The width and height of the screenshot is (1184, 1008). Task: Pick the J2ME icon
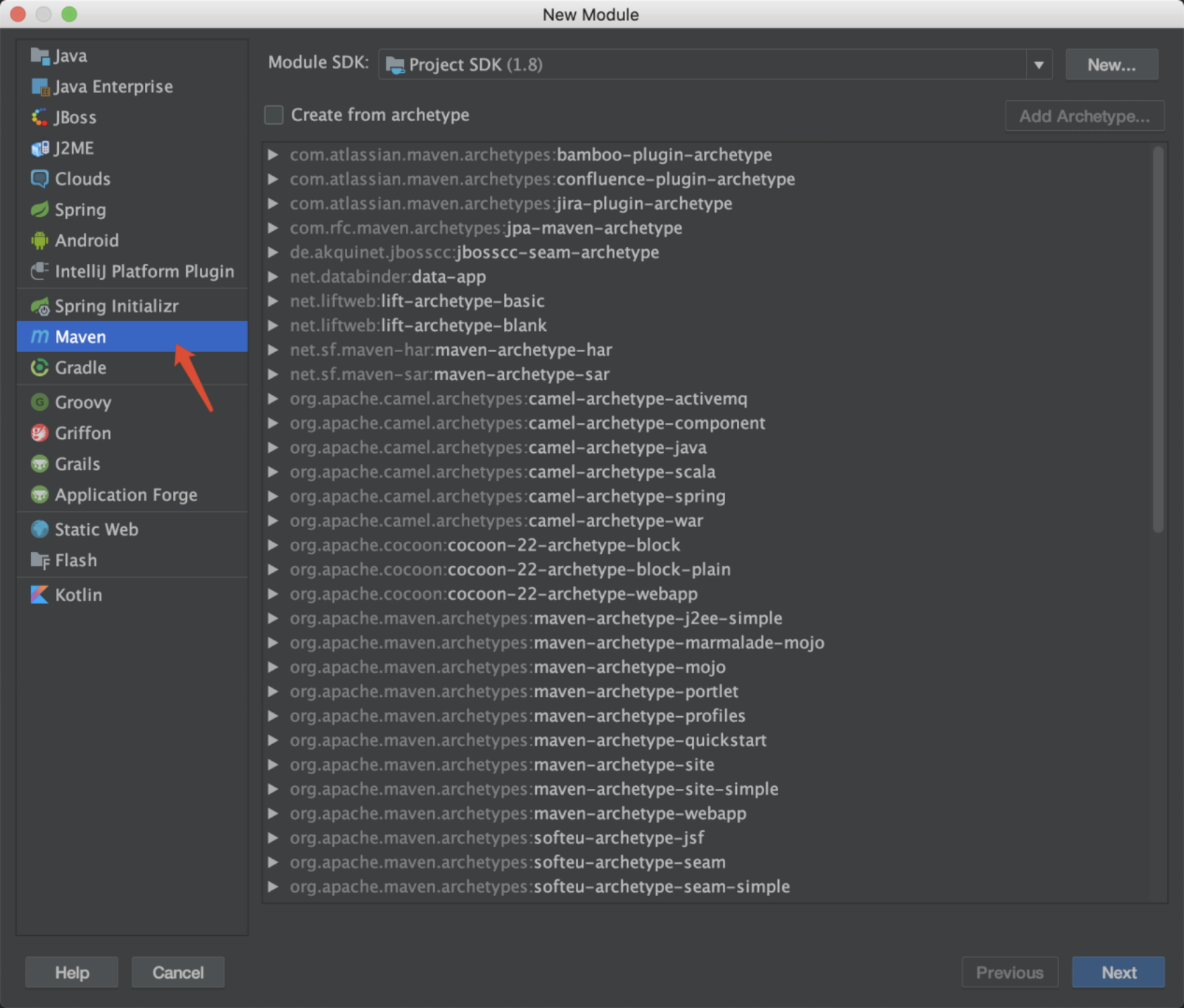point(40,148)
